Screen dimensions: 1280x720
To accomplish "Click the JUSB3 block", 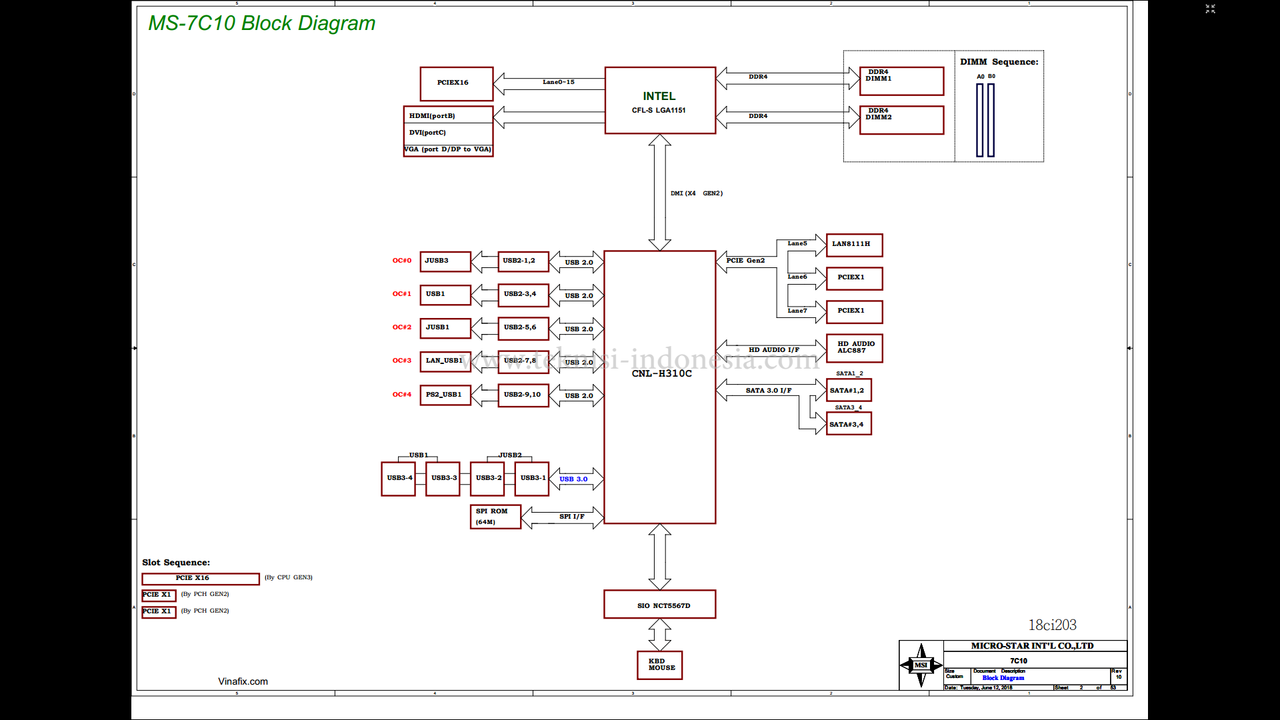I will click(445, 261).
